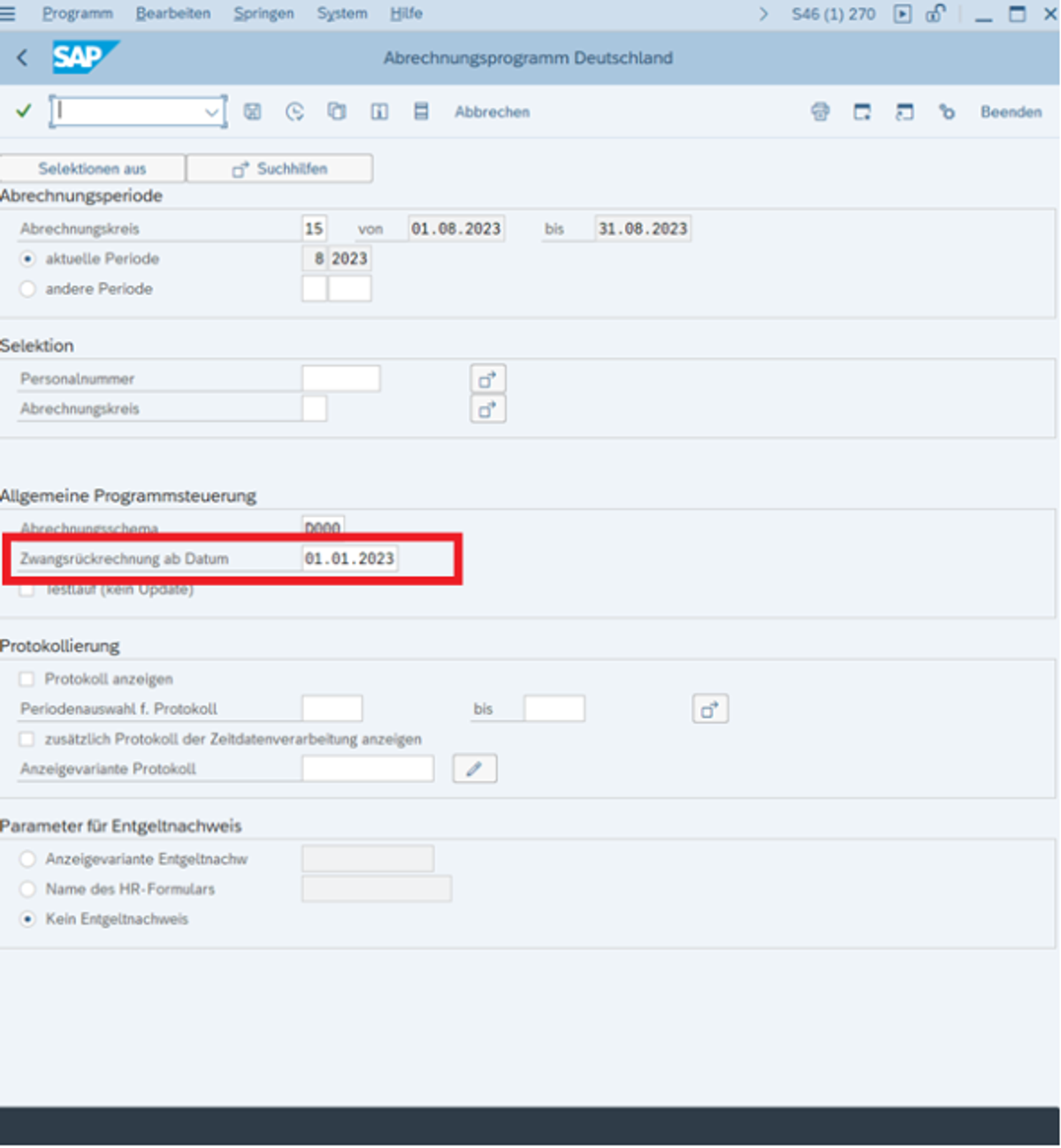Screen dimensions: 1061x1148
Task: Choose Kein Entgeltnachweis option
Action: [x=27, y=919]
